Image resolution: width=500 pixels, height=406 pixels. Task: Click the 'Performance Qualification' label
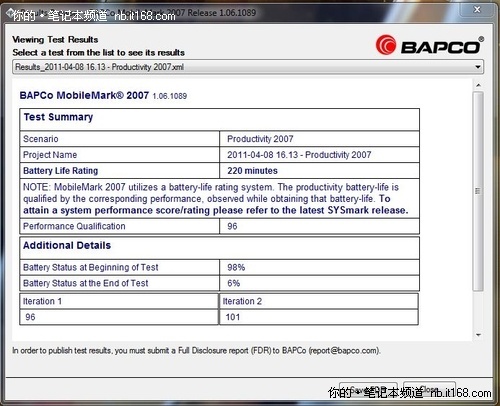74,226
